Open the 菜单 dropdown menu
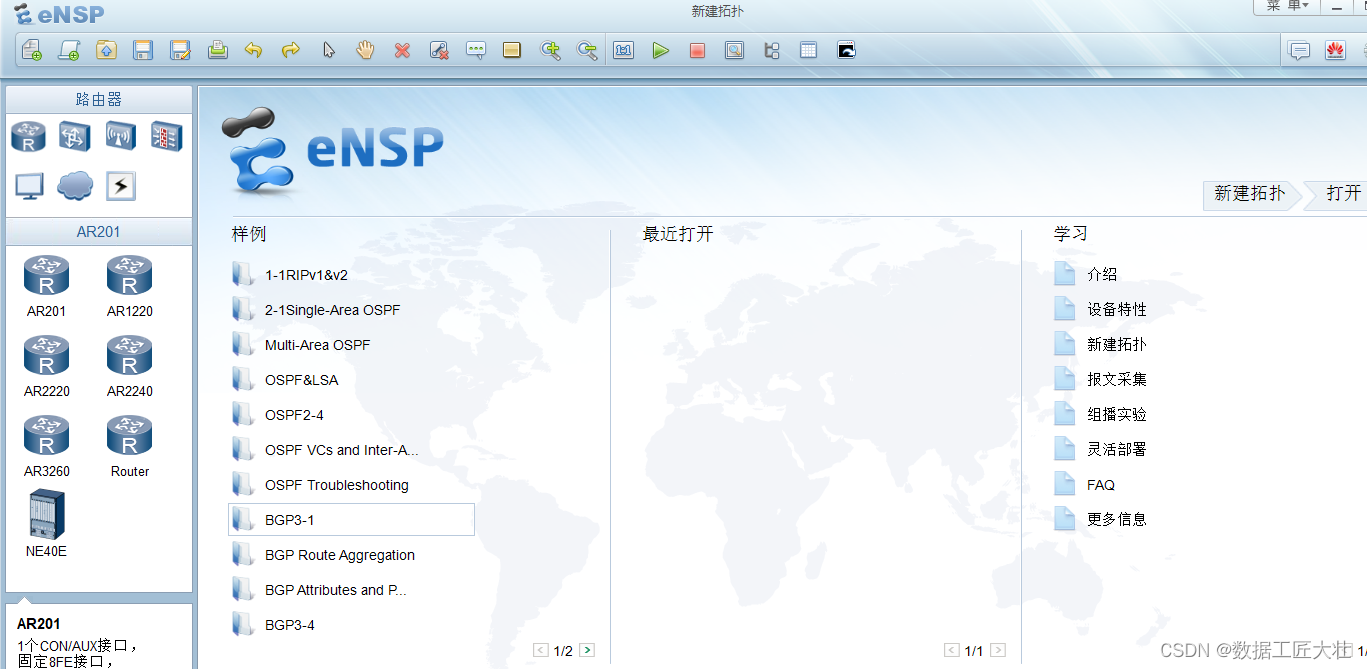The height and width of the screenshot is (669, 1367). point(1287,6)
